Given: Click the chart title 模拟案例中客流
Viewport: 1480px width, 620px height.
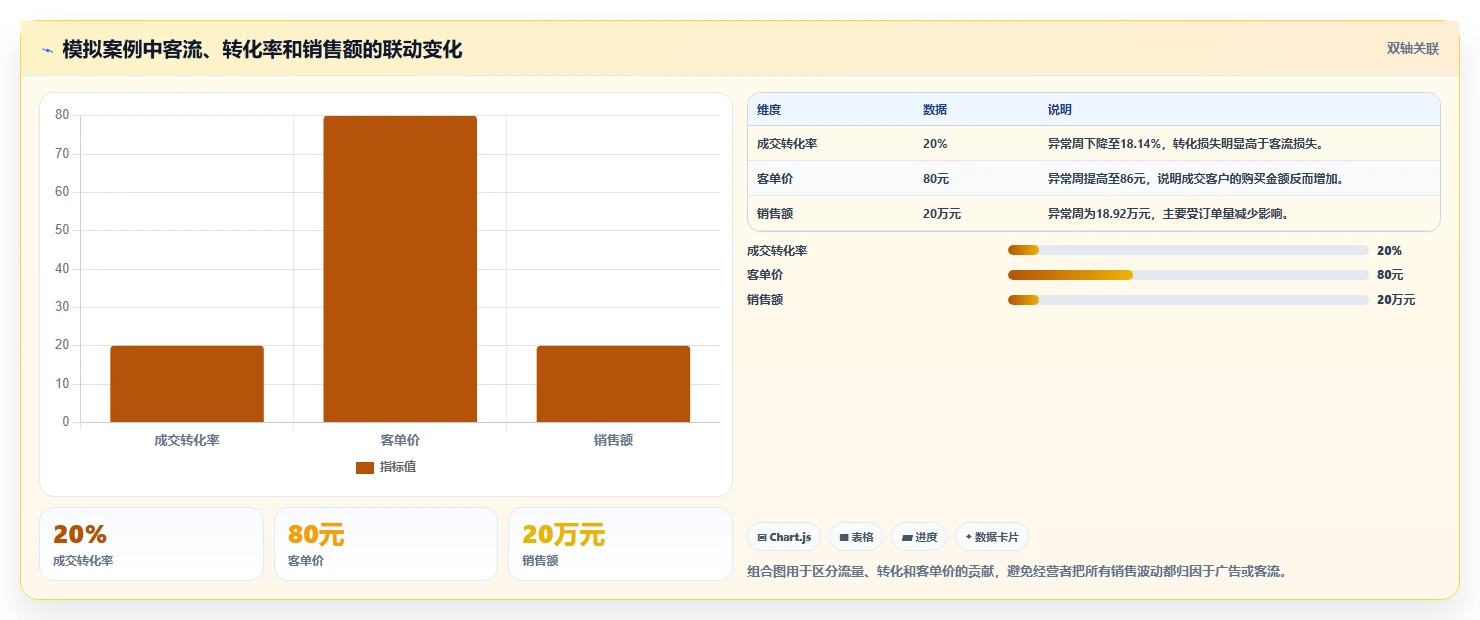Looking at the screenshot, I should 262,49.
